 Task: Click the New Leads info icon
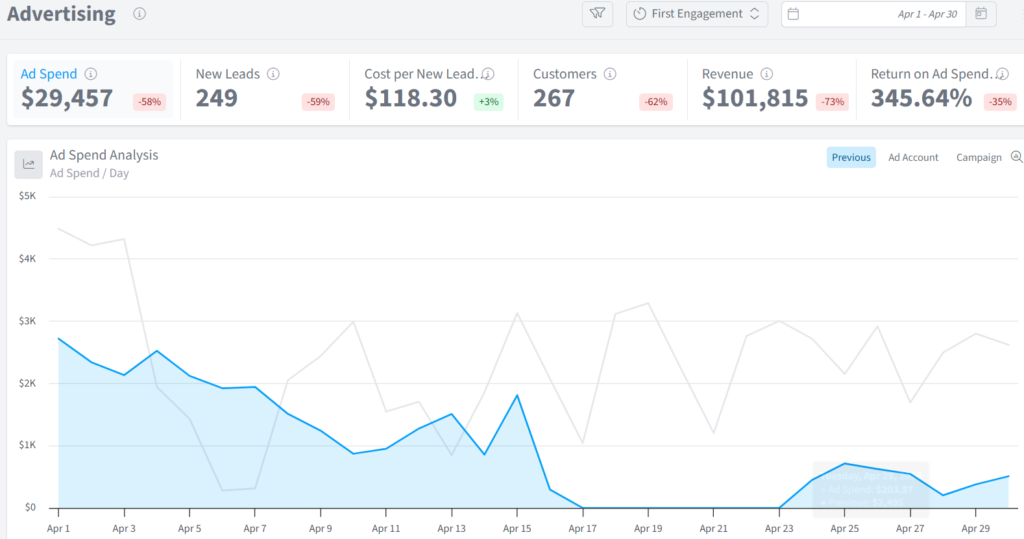(273, 74)
